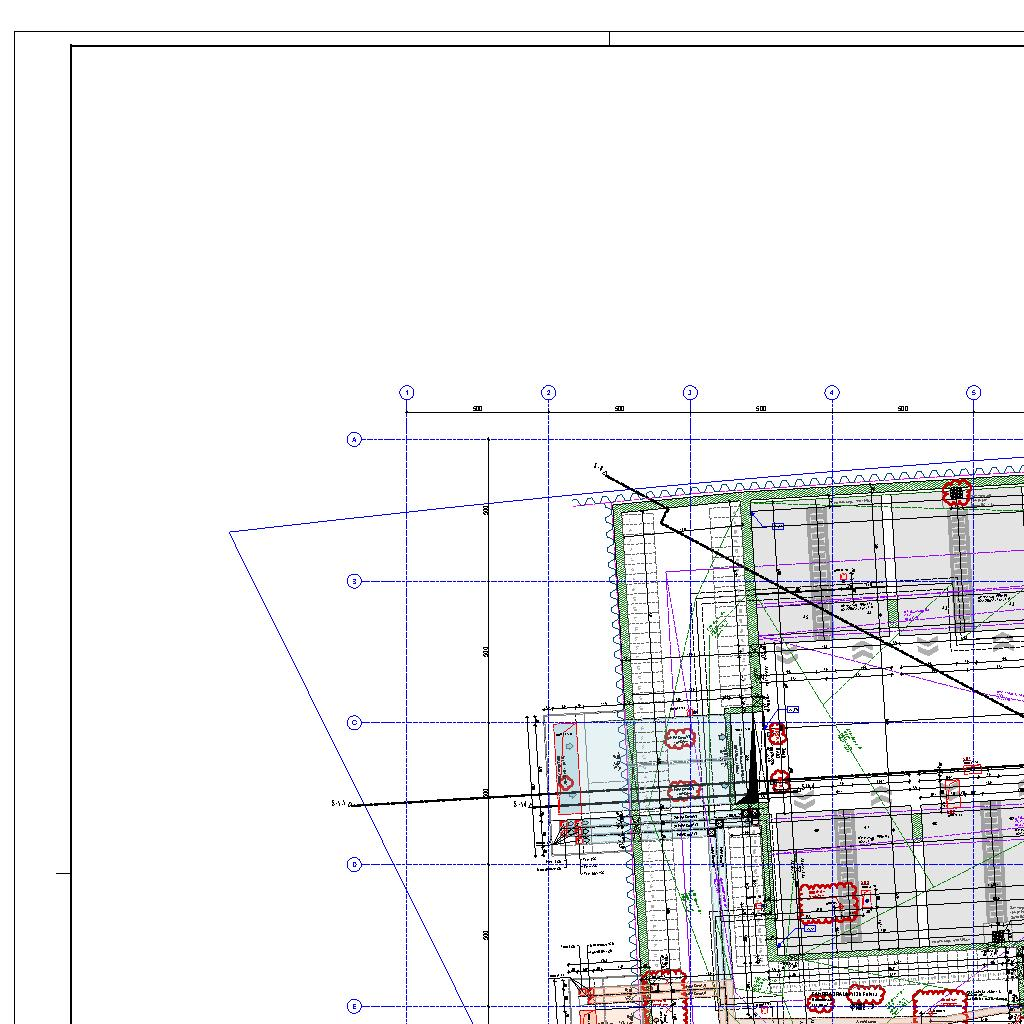Select the 500 dimension between grids 4 and 5
Viewport: 1024px width, 1024px height.
pos(903,409)
